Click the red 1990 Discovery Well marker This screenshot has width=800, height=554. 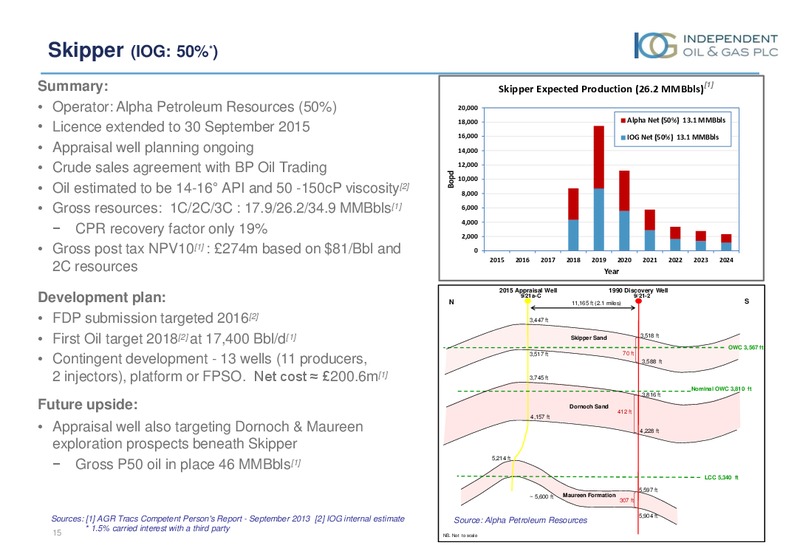pyautogui.click(x=638, y=301)
